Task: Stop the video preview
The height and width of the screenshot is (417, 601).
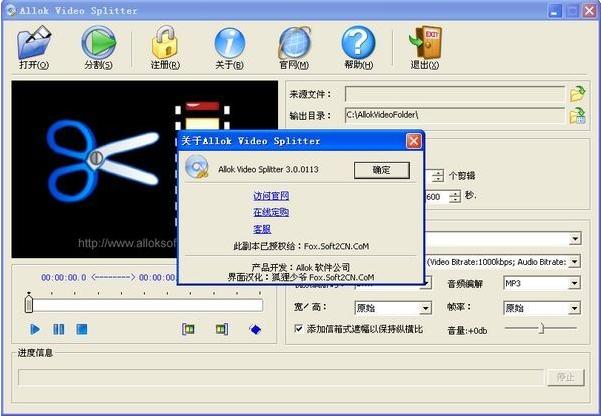Action: 82,329
